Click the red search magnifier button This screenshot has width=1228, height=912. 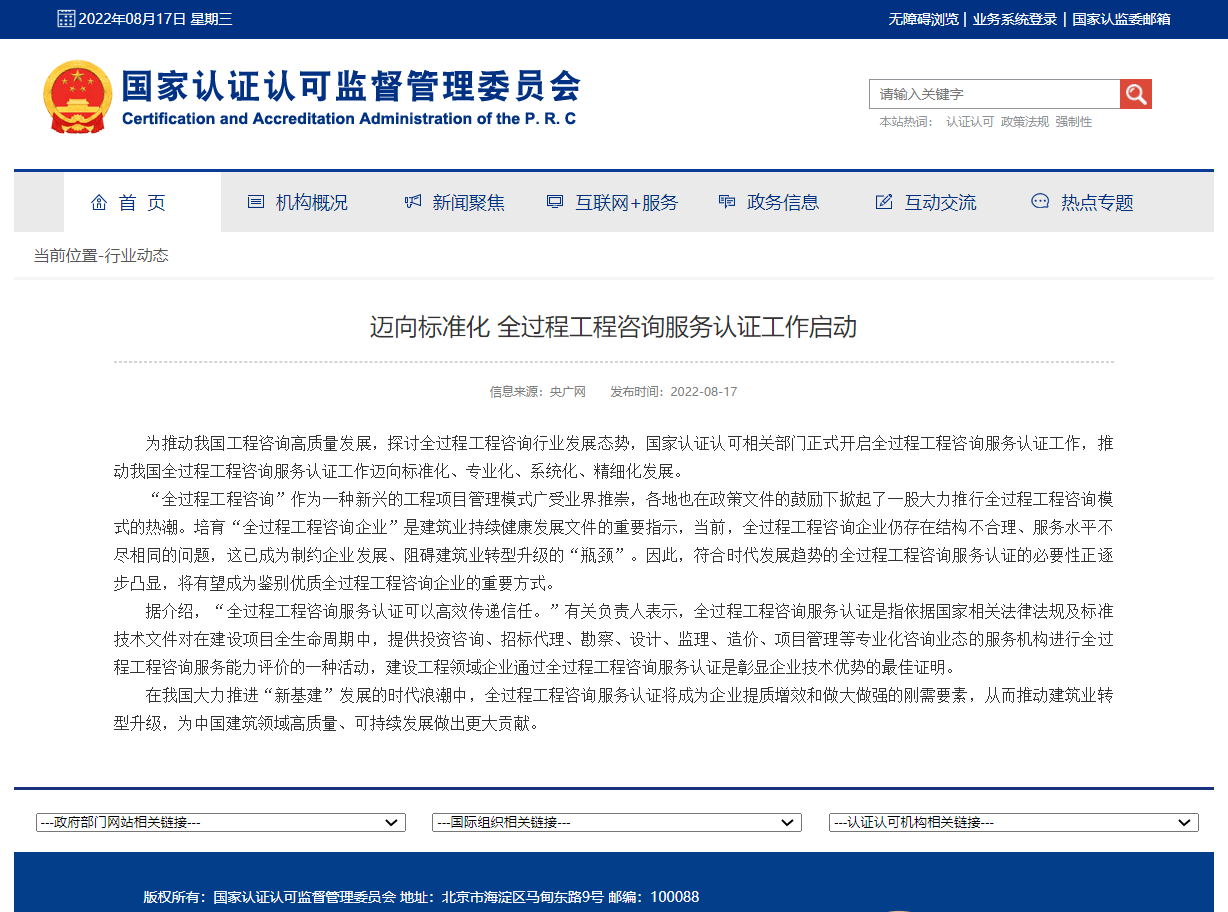(x=1136, y=94)
